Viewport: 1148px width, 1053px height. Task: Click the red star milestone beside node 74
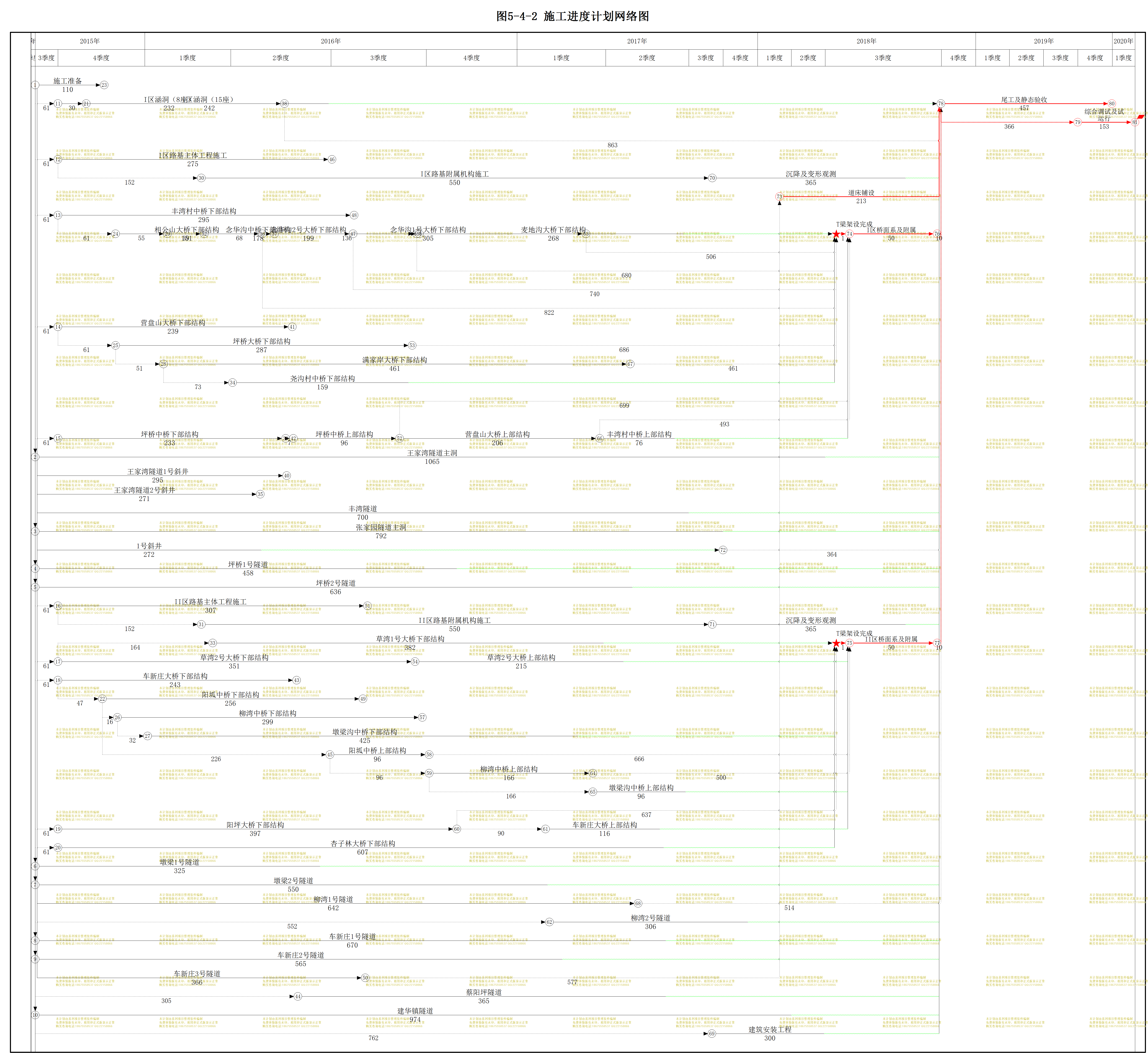pyautogui.click(x=836, y=234)
